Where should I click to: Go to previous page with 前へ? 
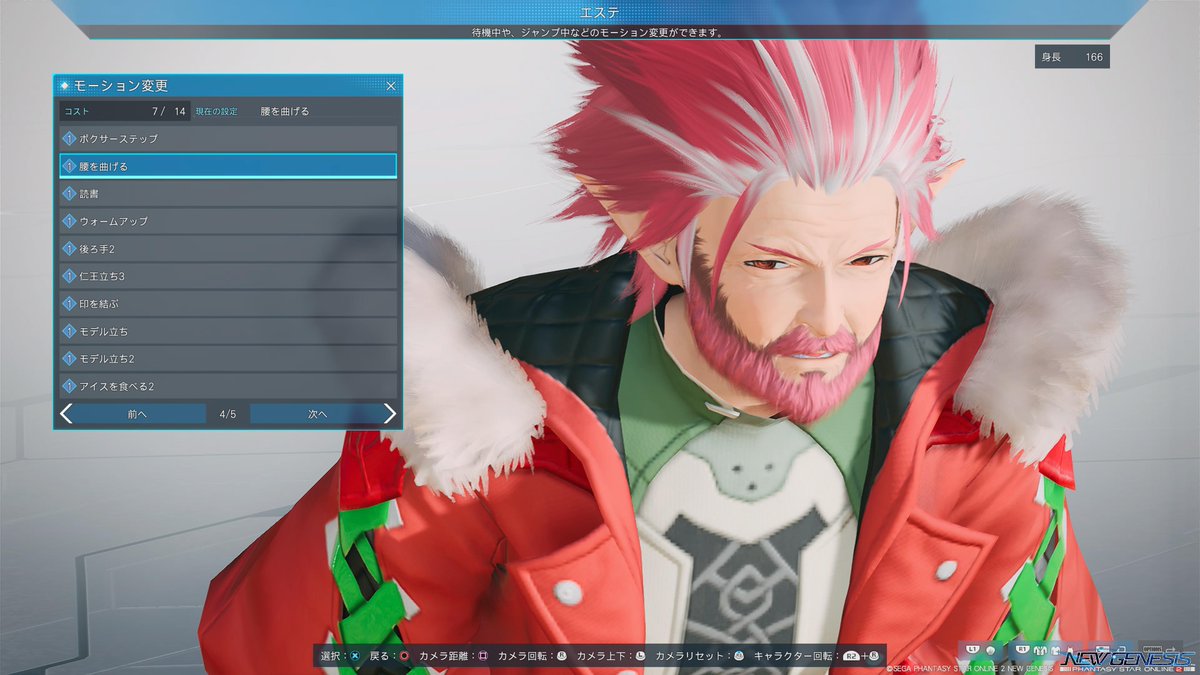pos(132,414)
